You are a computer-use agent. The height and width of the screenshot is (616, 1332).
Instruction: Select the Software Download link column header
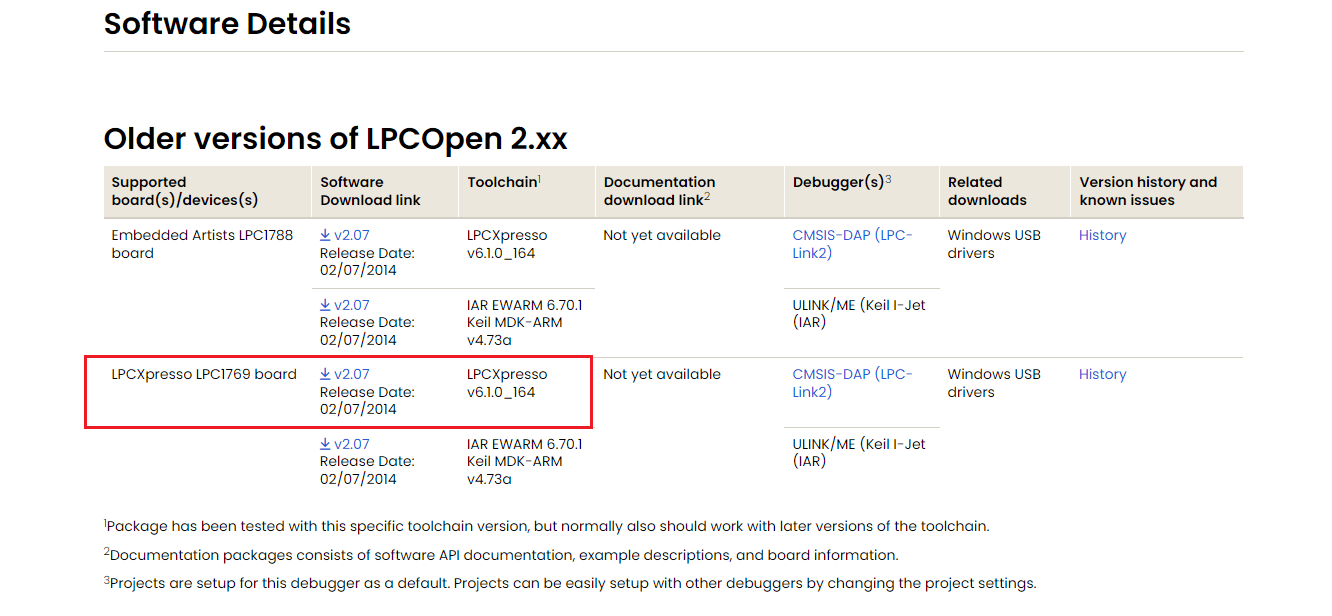click(x=369, y=191)
